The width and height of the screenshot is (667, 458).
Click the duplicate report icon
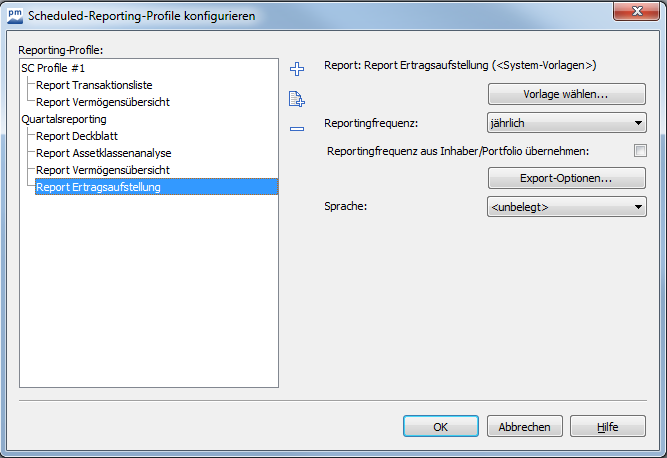(x=296, y=99)
